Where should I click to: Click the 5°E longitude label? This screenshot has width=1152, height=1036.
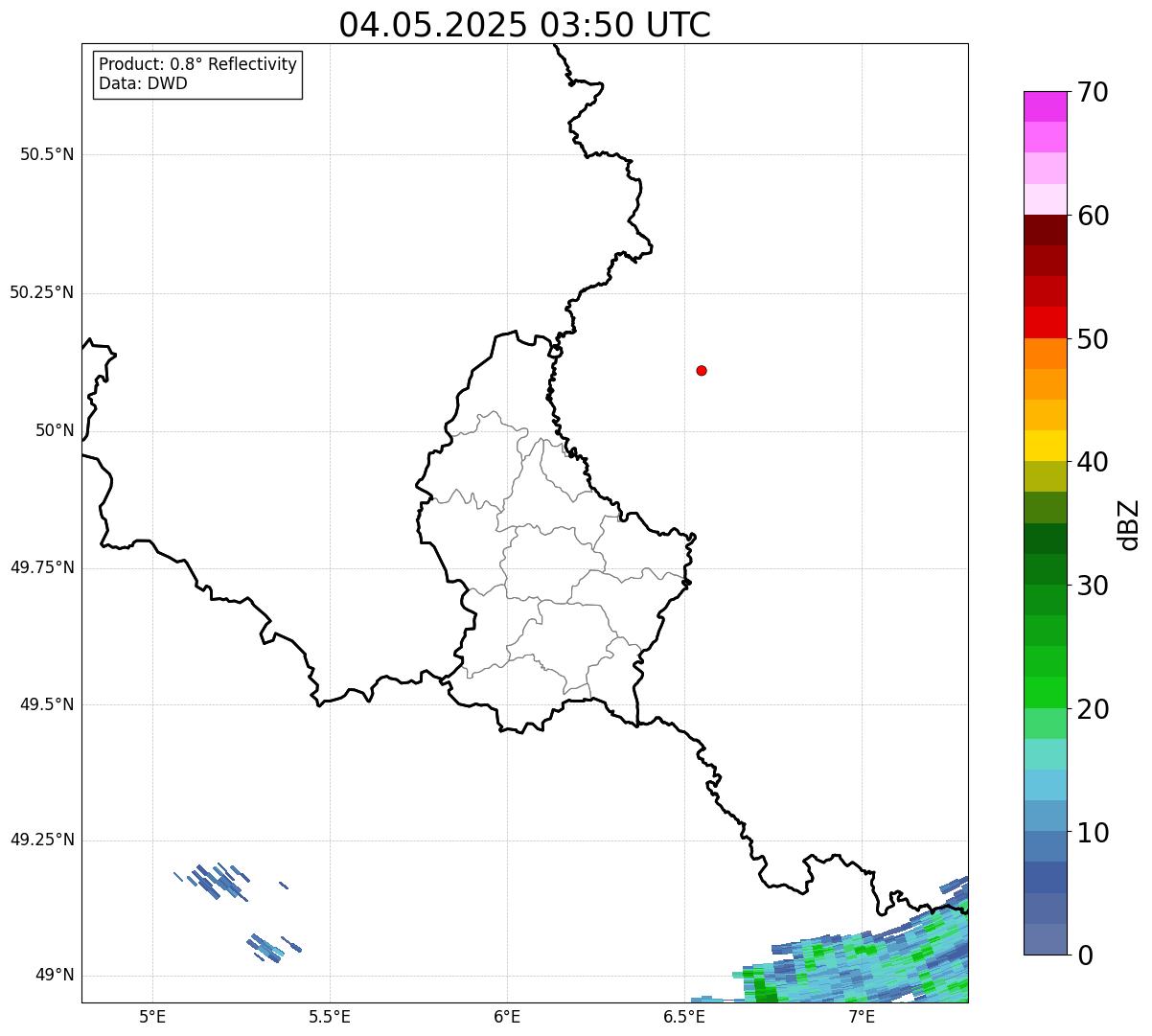click(x=152, y=1016)
